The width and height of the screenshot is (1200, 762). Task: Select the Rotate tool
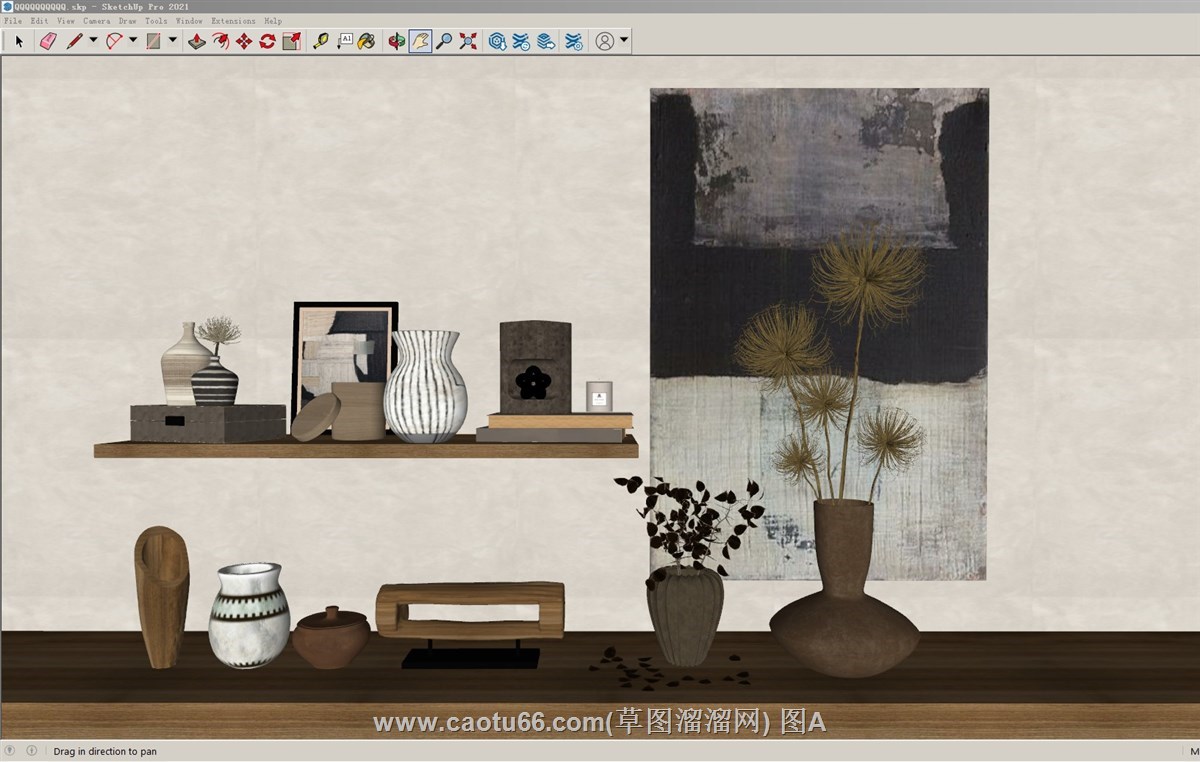click(267, 41)
